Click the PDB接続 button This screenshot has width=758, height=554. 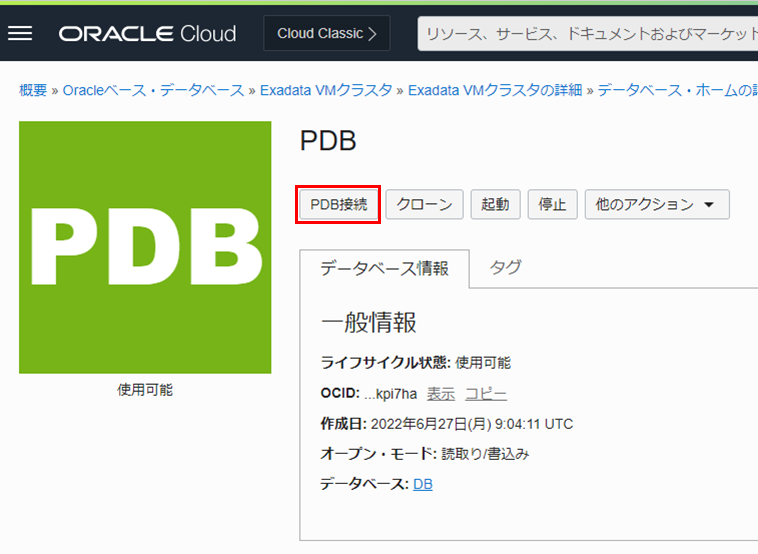339,204
